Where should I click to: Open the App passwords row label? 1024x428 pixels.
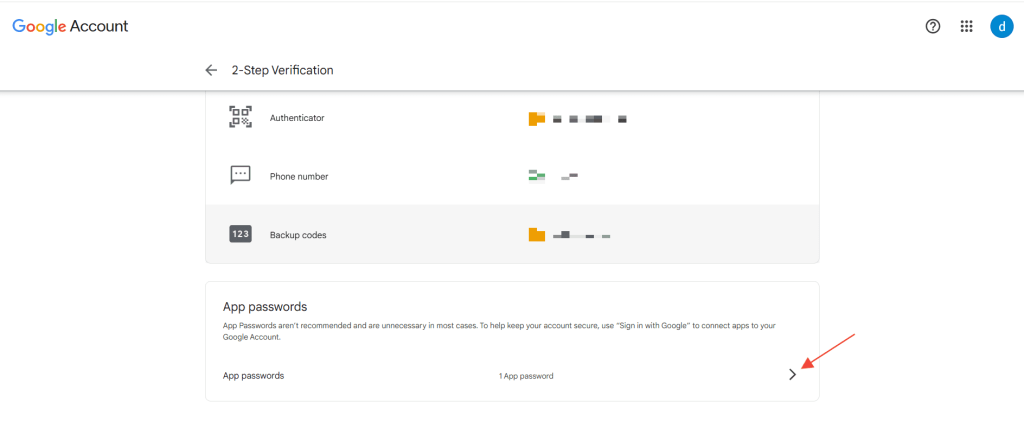point(253,376)
